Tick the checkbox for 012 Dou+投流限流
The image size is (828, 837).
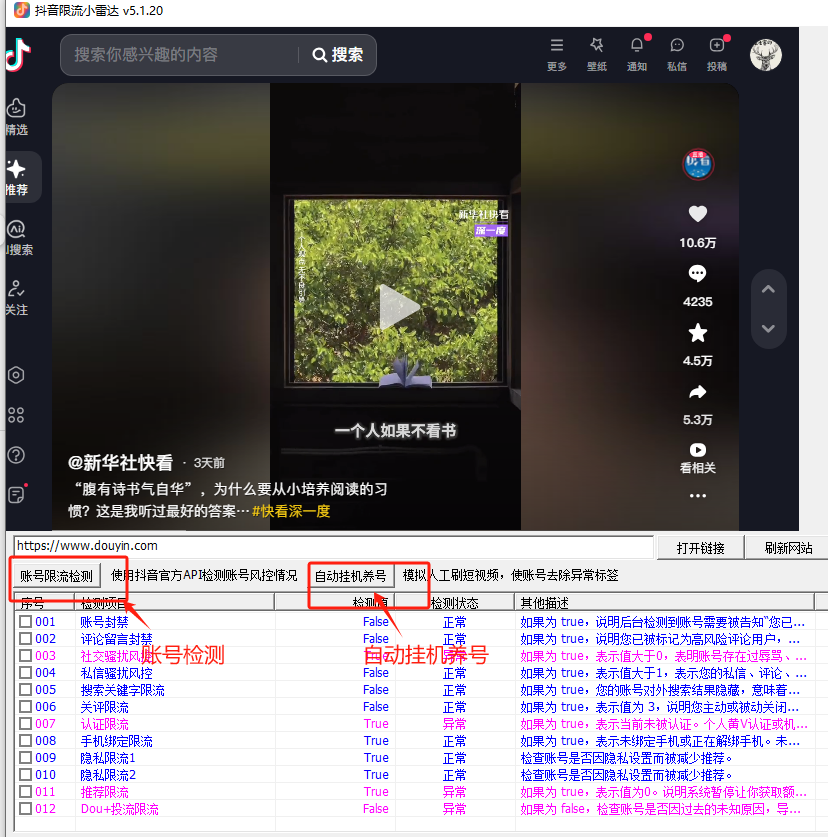[26, 808]
